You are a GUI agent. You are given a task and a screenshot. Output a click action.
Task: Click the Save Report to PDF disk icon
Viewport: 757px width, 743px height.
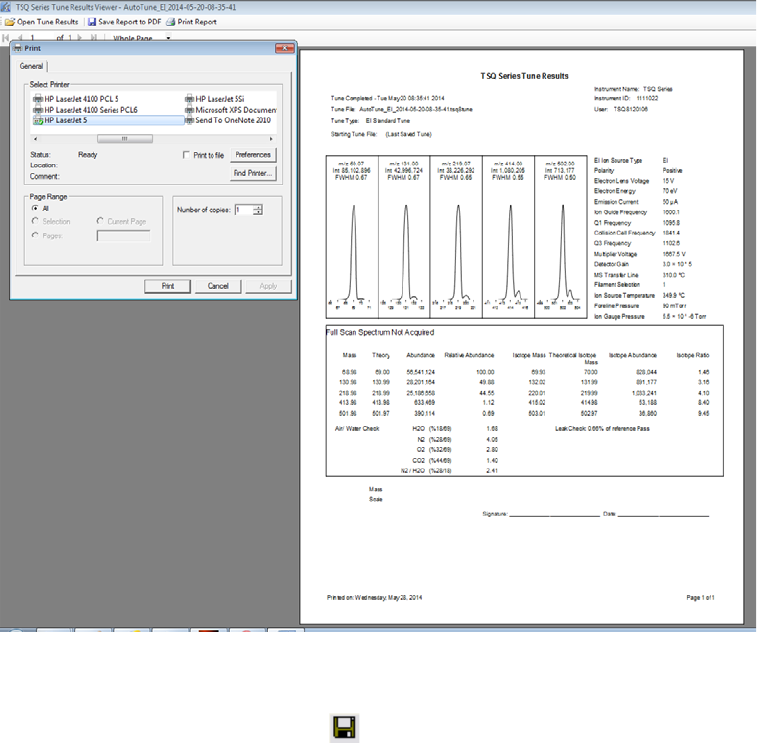click(91, 21)
